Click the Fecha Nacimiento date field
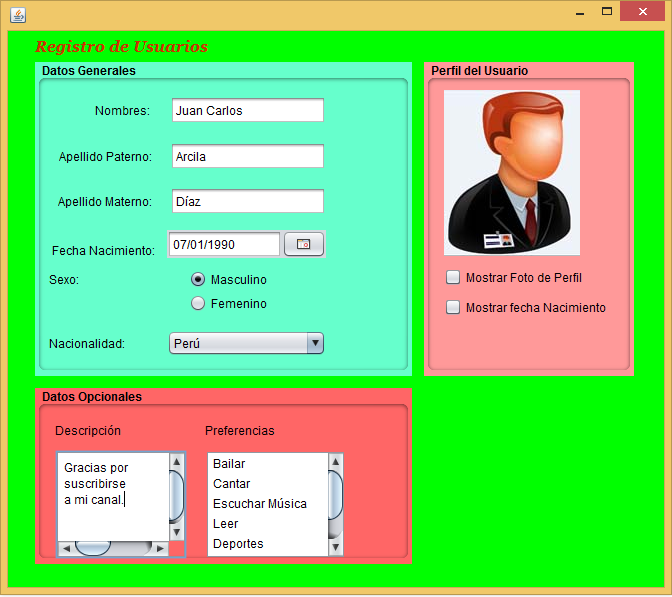 [224, 244]
